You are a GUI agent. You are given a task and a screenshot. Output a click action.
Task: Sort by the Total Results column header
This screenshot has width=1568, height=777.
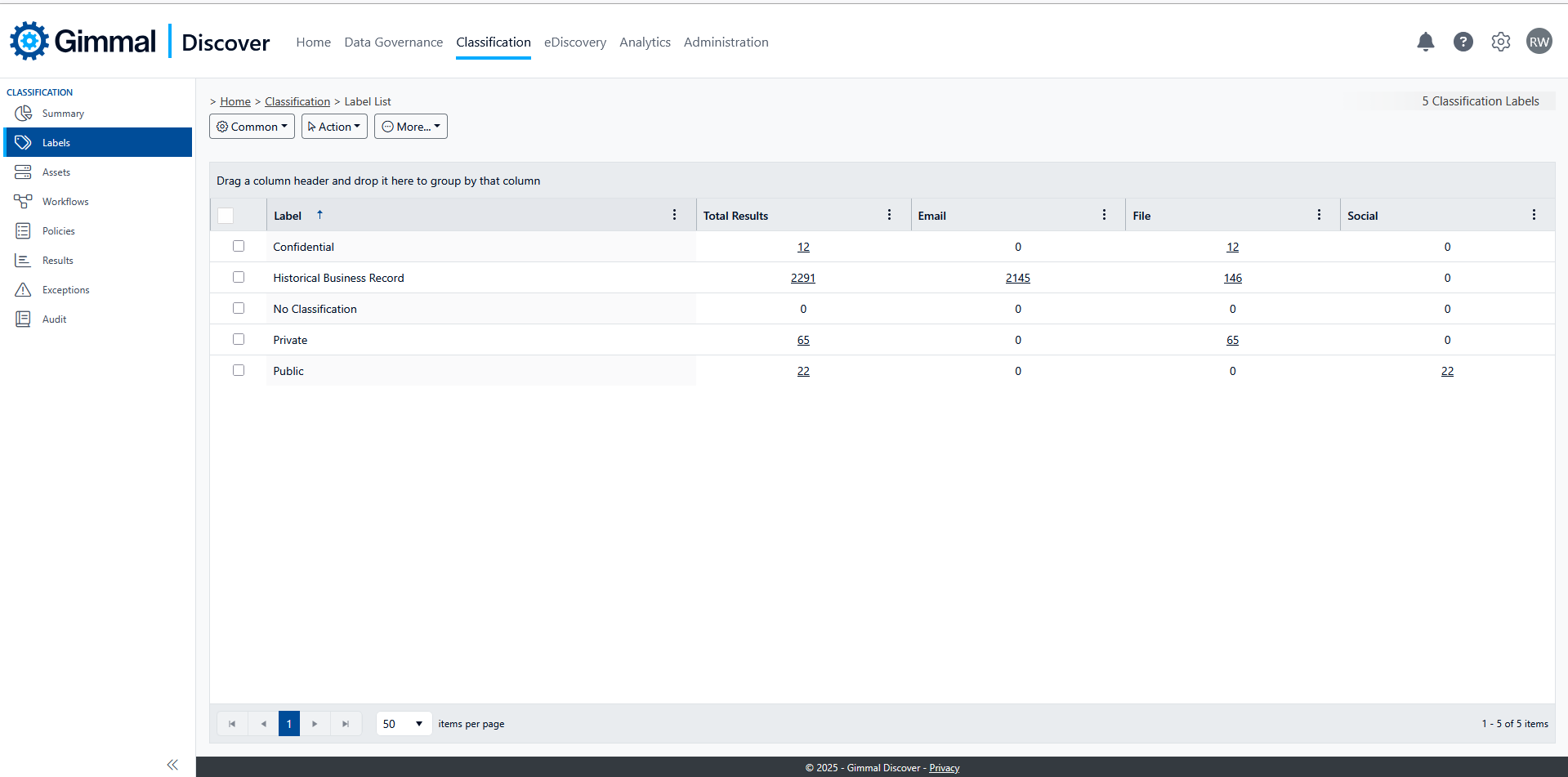(x=735, y=216)
